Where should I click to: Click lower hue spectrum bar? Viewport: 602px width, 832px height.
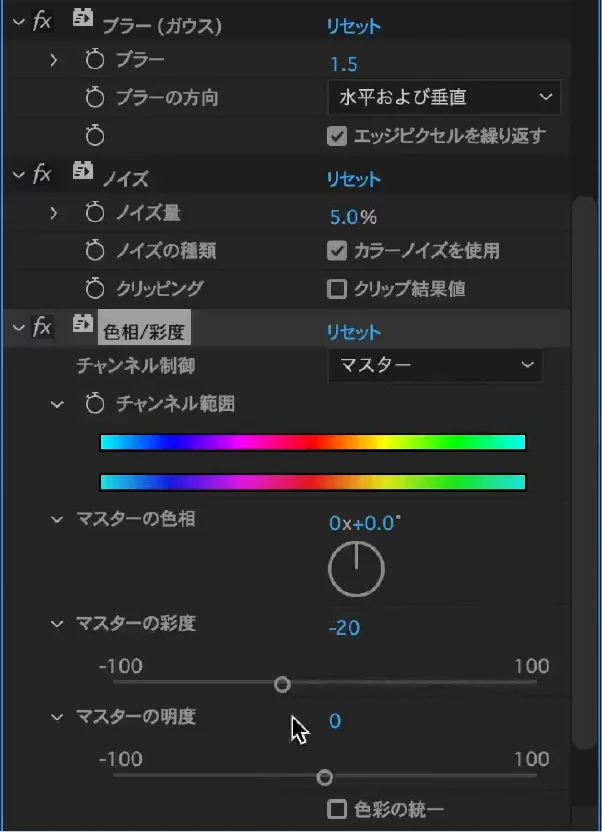click(x=313, y=482)
